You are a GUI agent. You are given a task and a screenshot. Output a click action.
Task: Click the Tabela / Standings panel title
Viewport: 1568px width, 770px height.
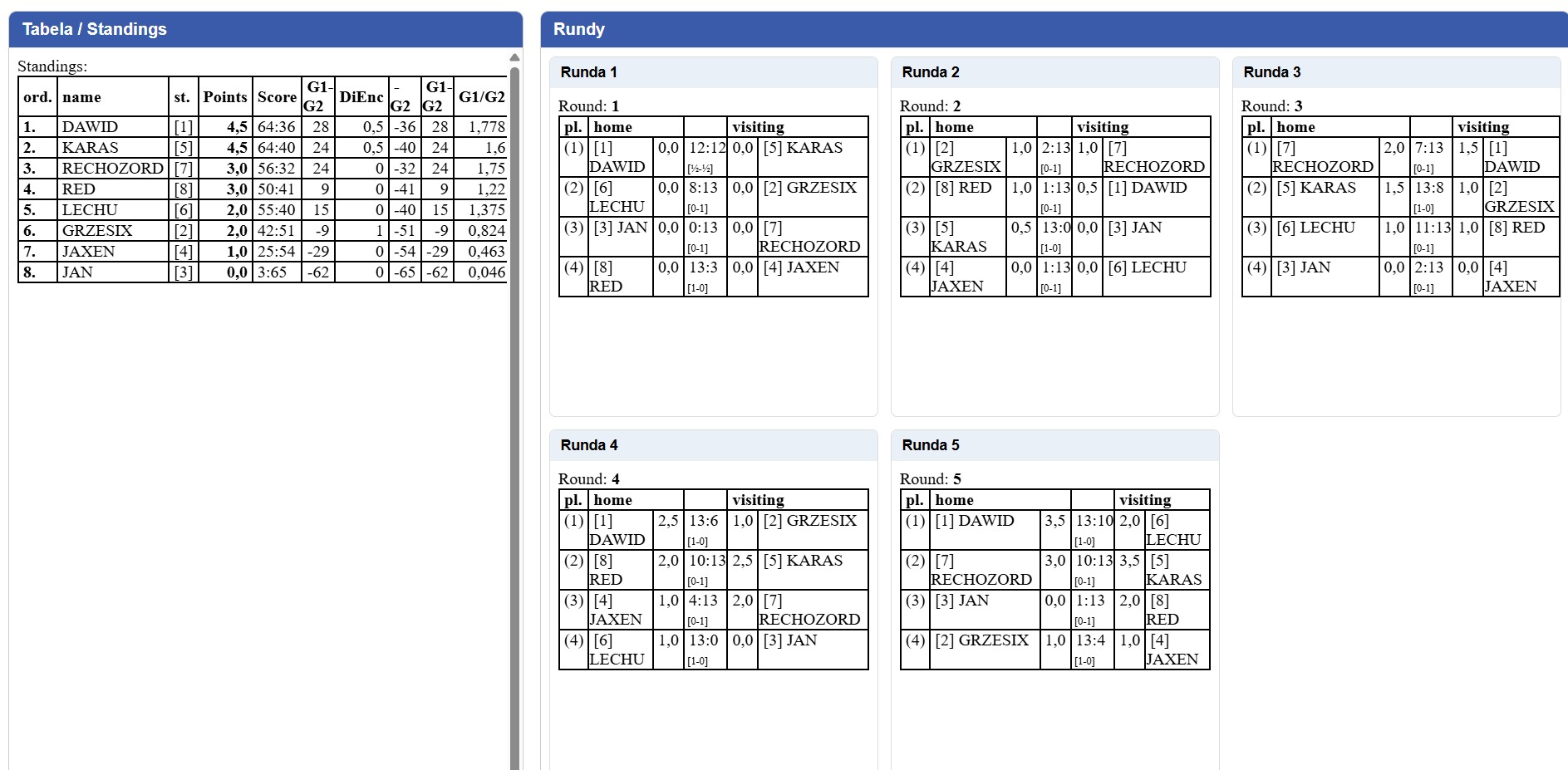pos(95,29)
